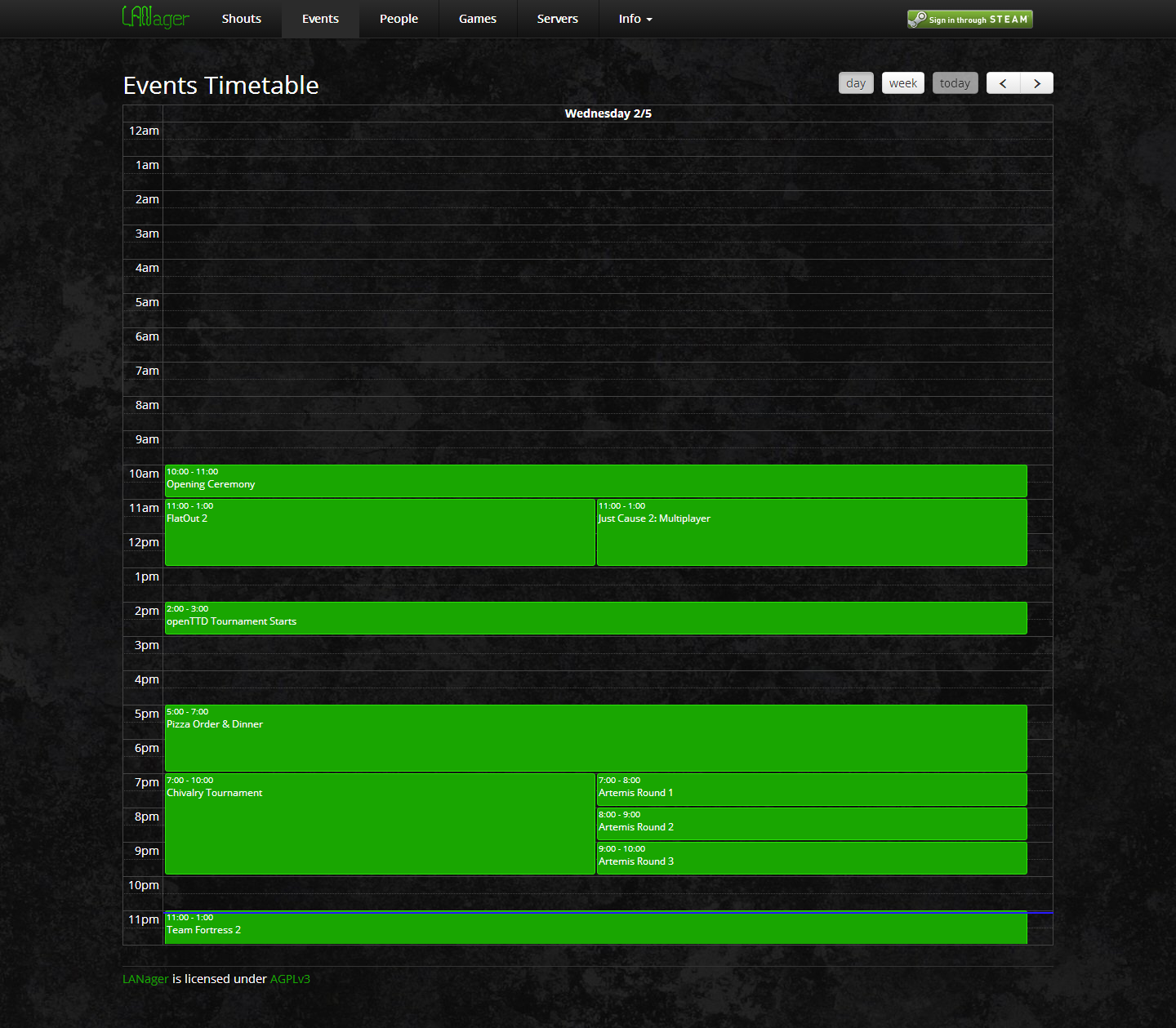Open the FlatOut 2 event
This screenshot has width=1176, height=1028.
click(380, 532)
